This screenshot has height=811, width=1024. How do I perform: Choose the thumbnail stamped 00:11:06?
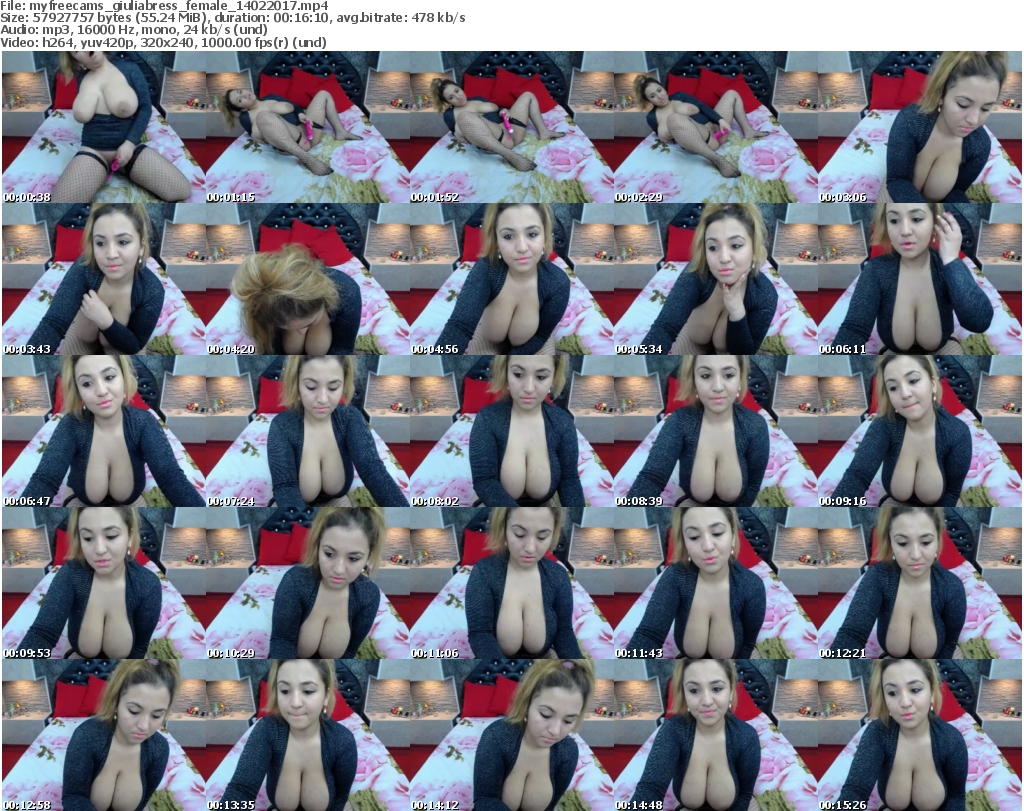pyautogui.click(x=511, y=582)
